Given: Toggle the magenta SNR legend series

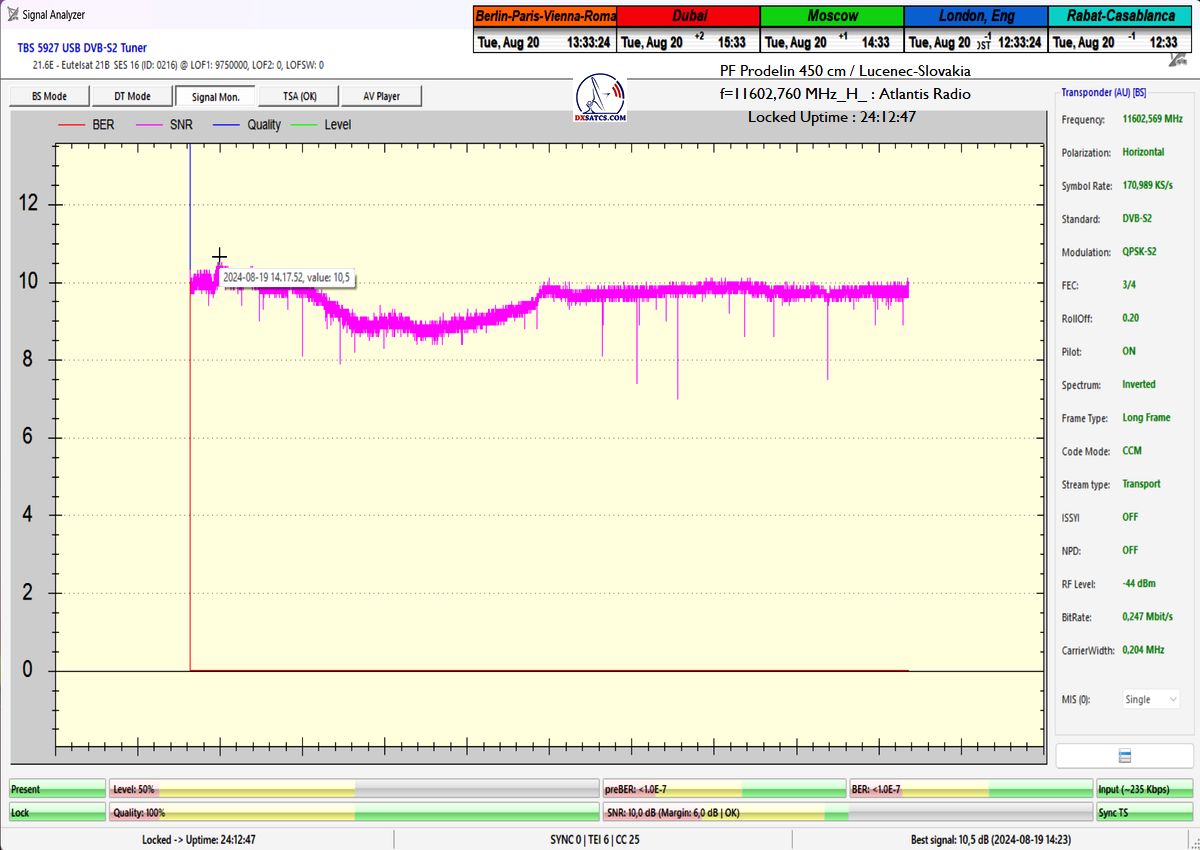Looking at the screenshot, I should (166, 125).
